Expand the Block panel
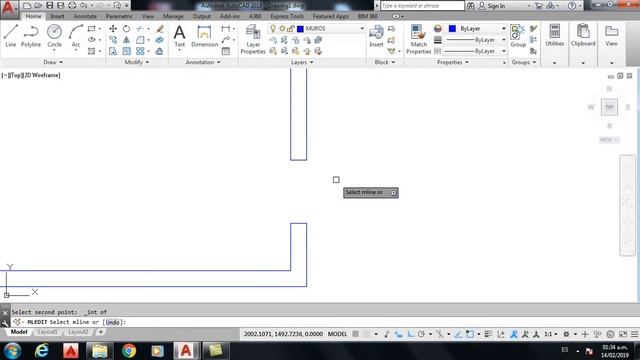This screenshot has height=360, width=640. pos(385,62)
